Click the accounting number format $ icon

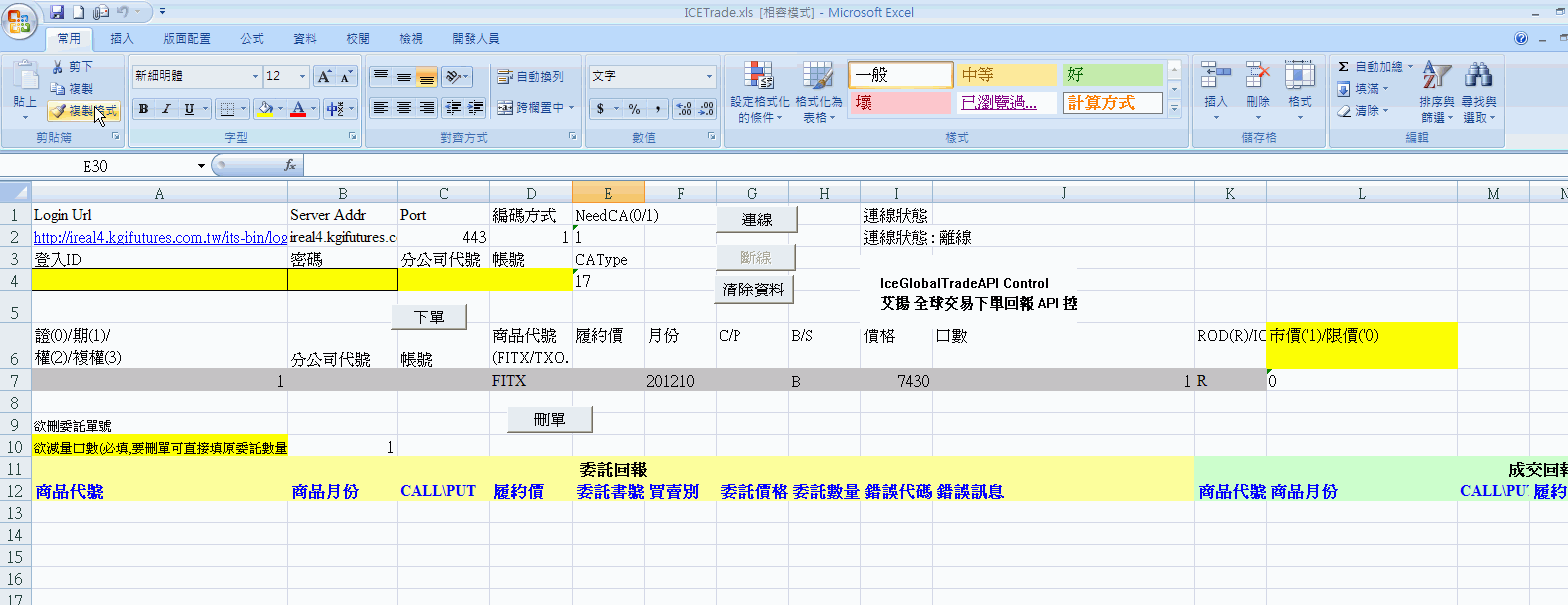click(x=600, y=108)
